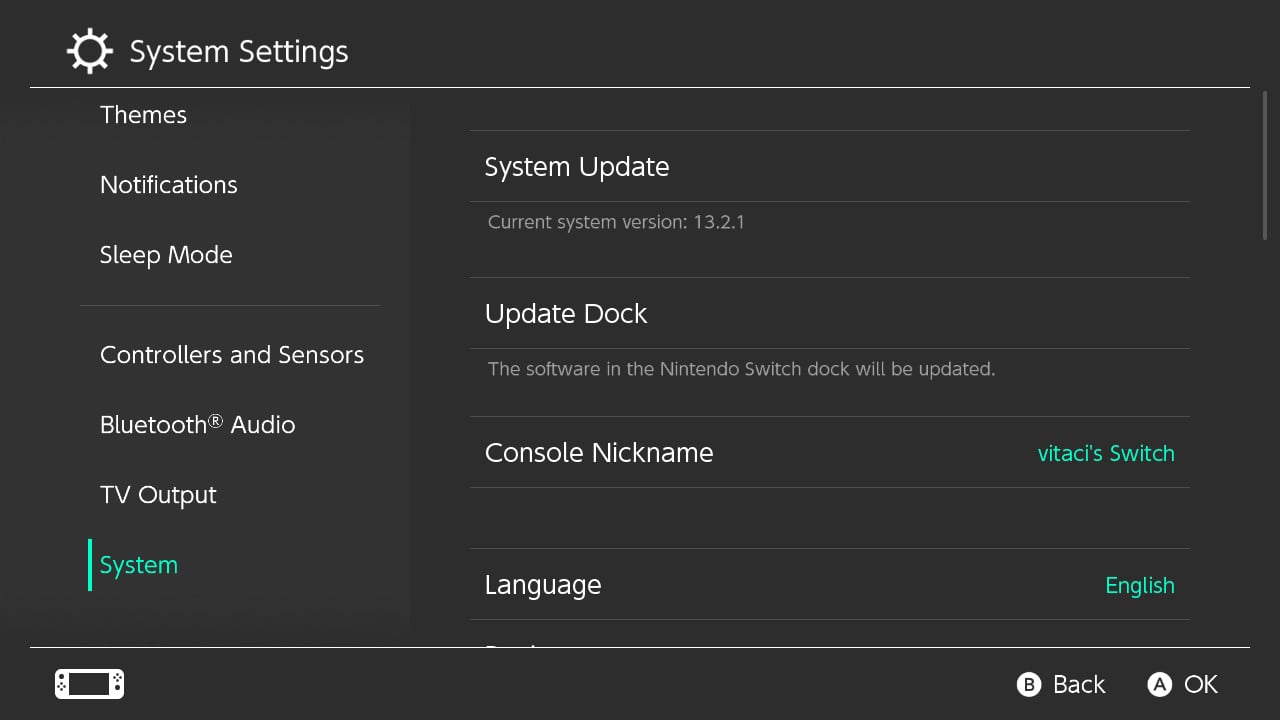Image resolution: width=1280 pixels, height=720 pixels.
Task: Click the System Settings gear icon
Action: 89,51
